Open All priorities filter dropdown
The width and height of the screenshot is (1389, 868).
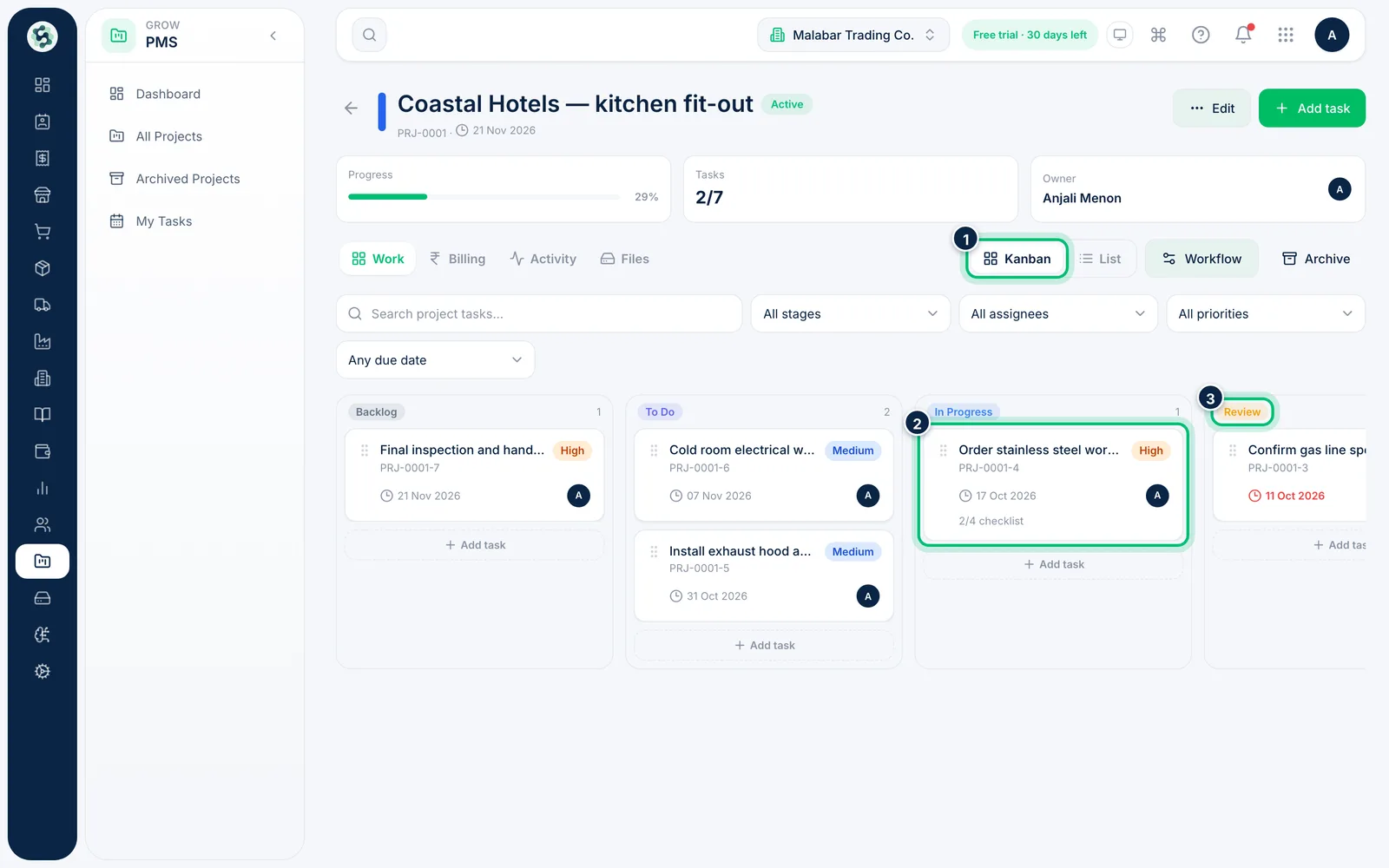point(1265,313)
